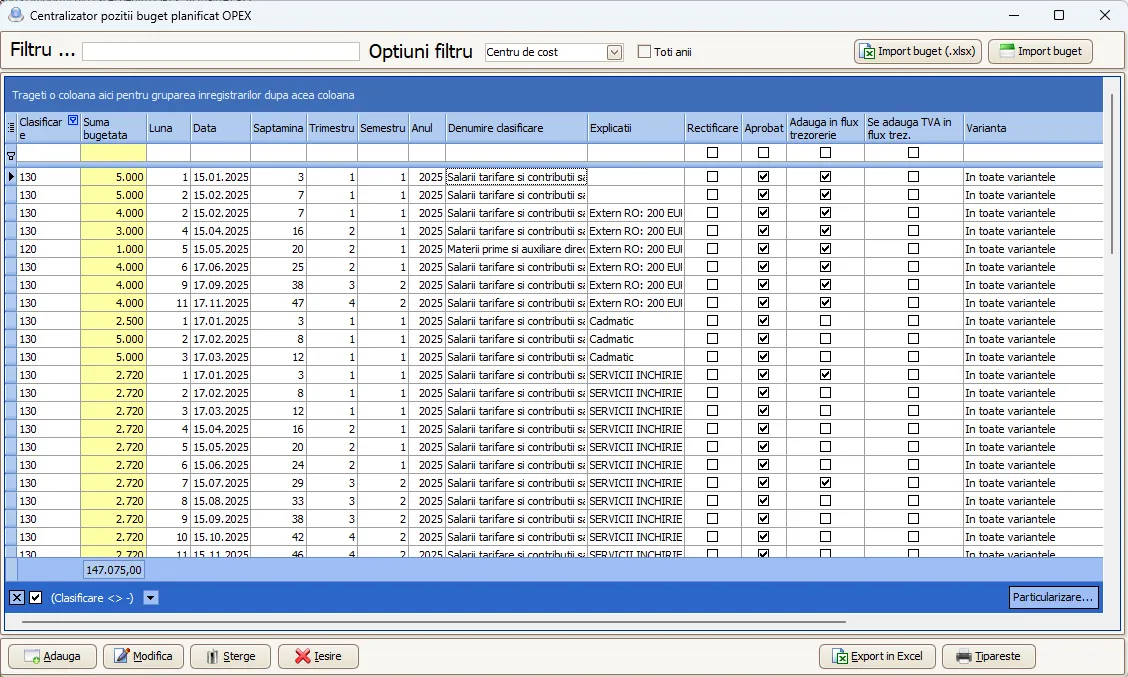Click the application icon in the title bar

(15, 15)
